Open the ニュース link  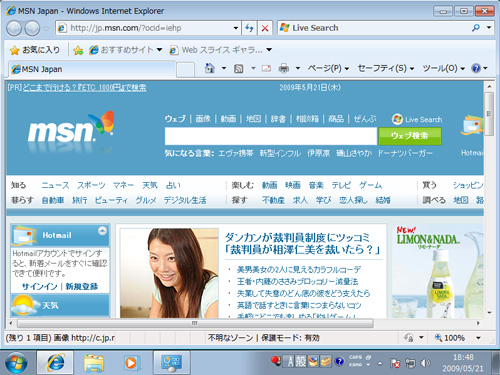pyautogui.click(x=55, y=185)
